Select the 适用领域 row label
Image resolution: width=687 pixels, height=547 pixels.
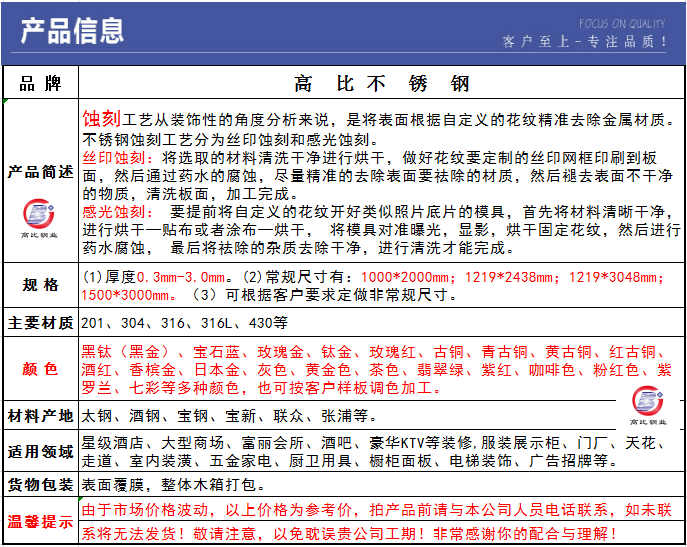click(x=40, y=451)
